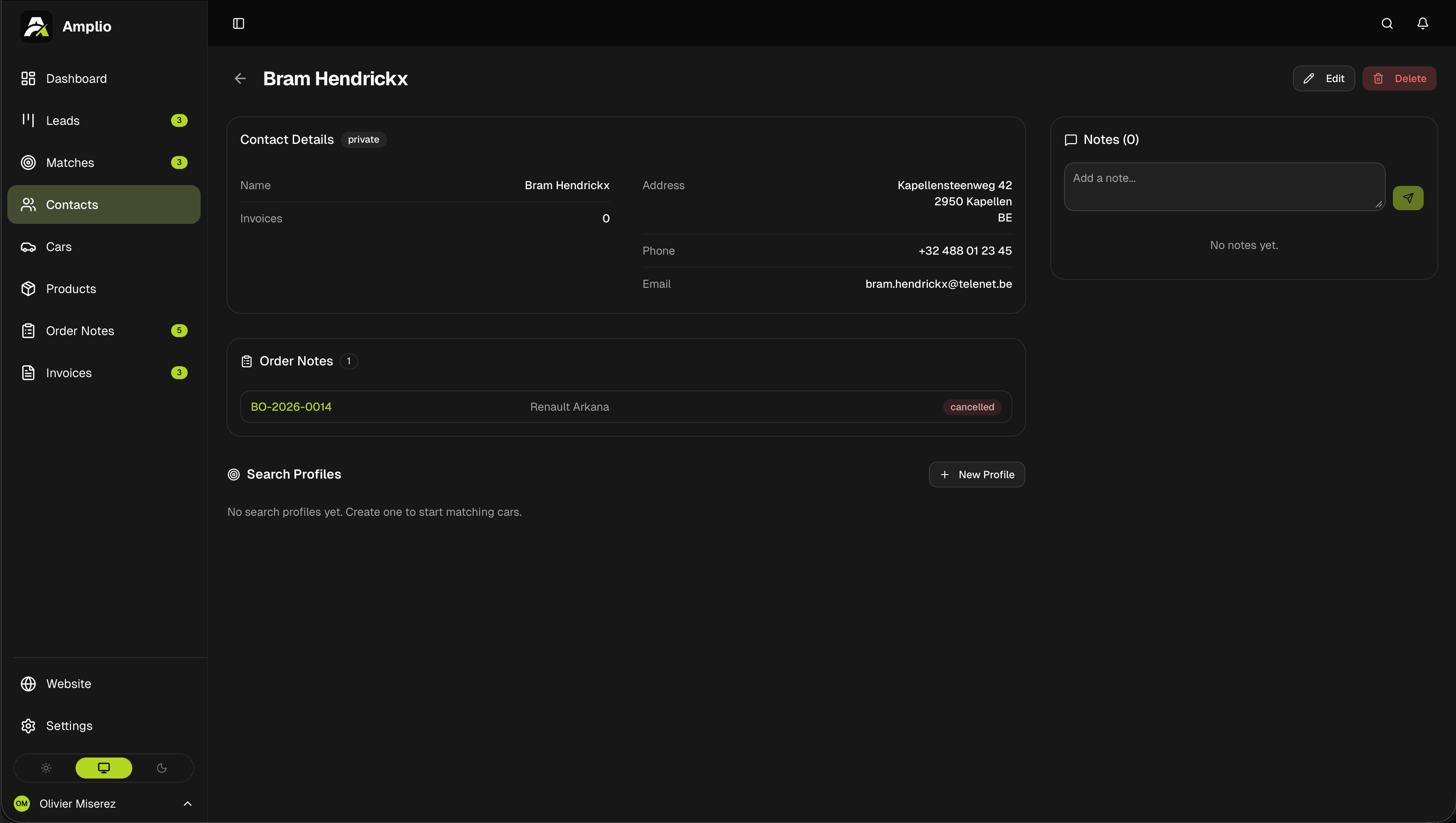Click the Delete contact button
This screenshot has height=823, width=1456.
click(1399, 78)
